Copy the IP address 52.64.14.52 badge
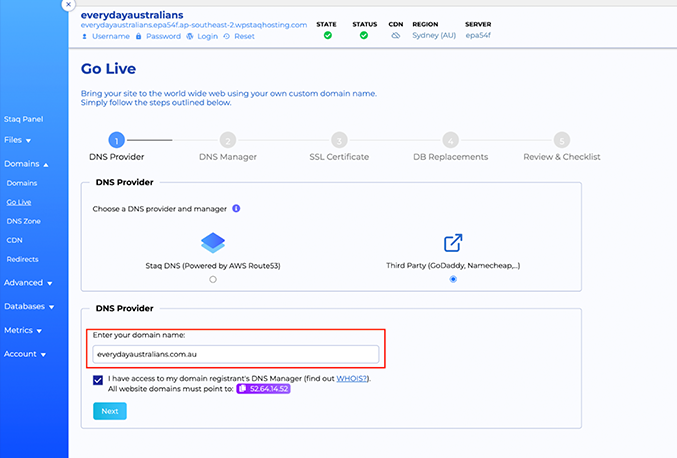Image resolution: width=677 pixels, height=458 pixels. (263, 389)
